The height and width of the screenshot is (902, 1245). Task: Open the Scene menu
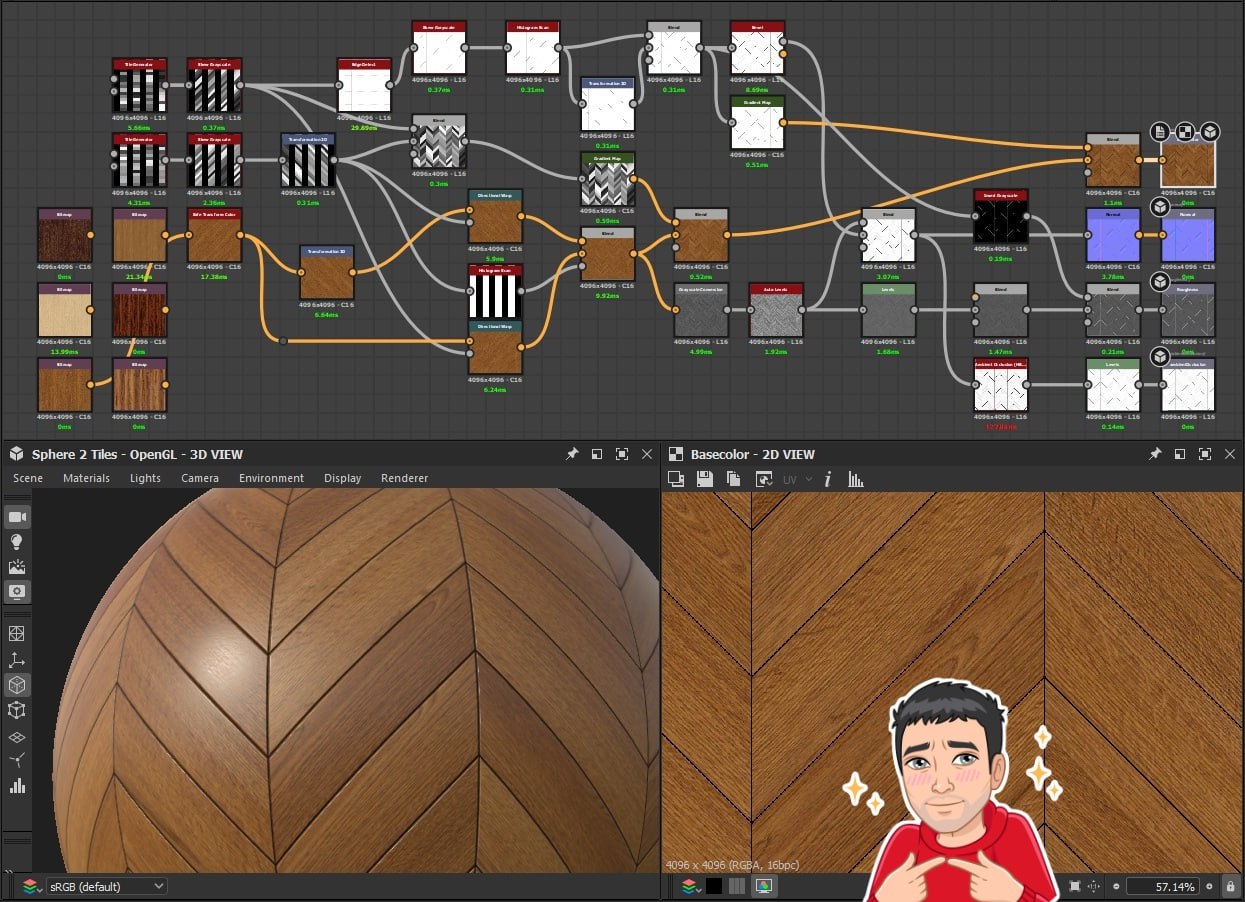(x=28, y=478)
